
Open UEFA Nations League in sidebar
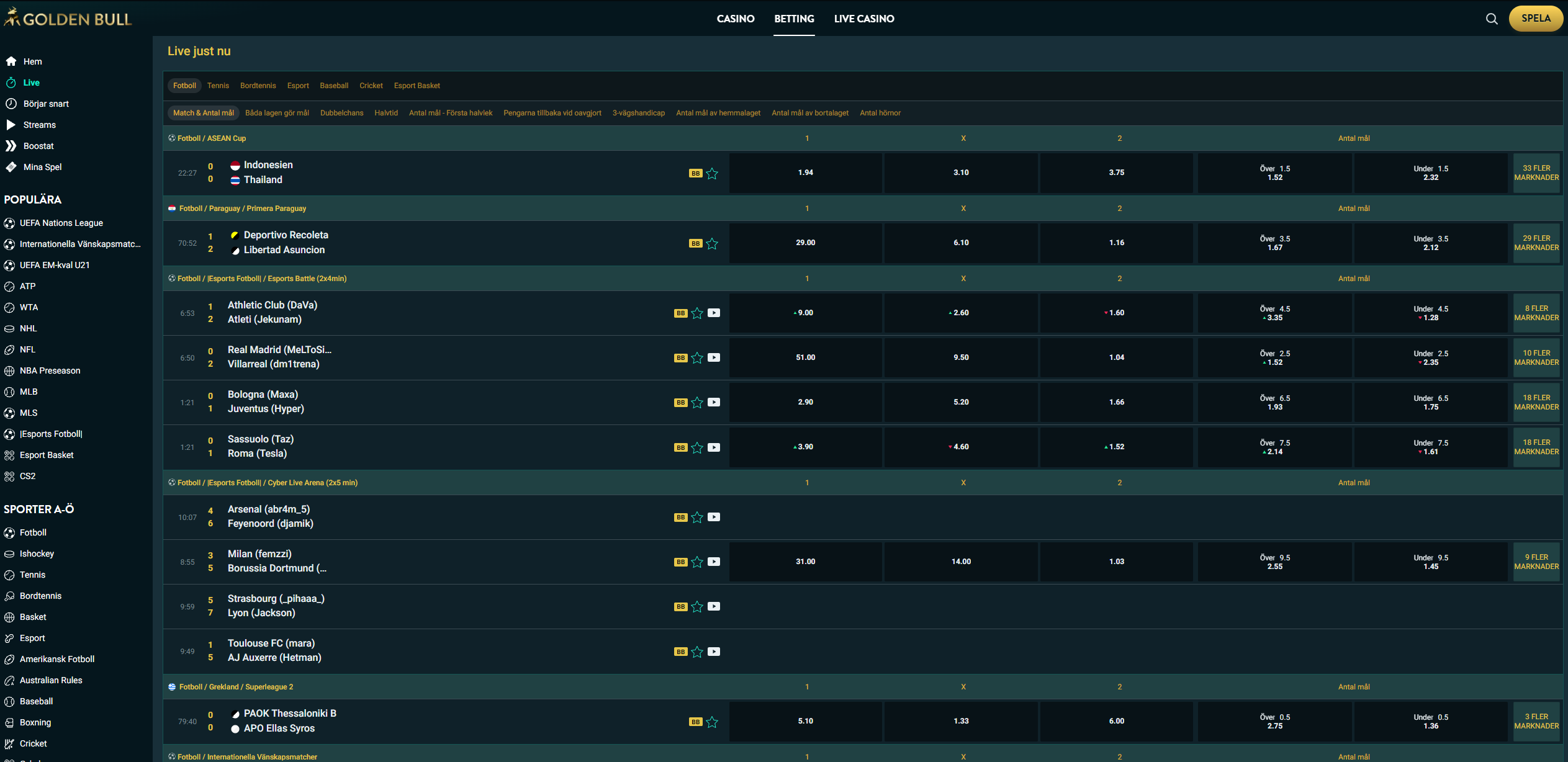click(x=61, y=223)
